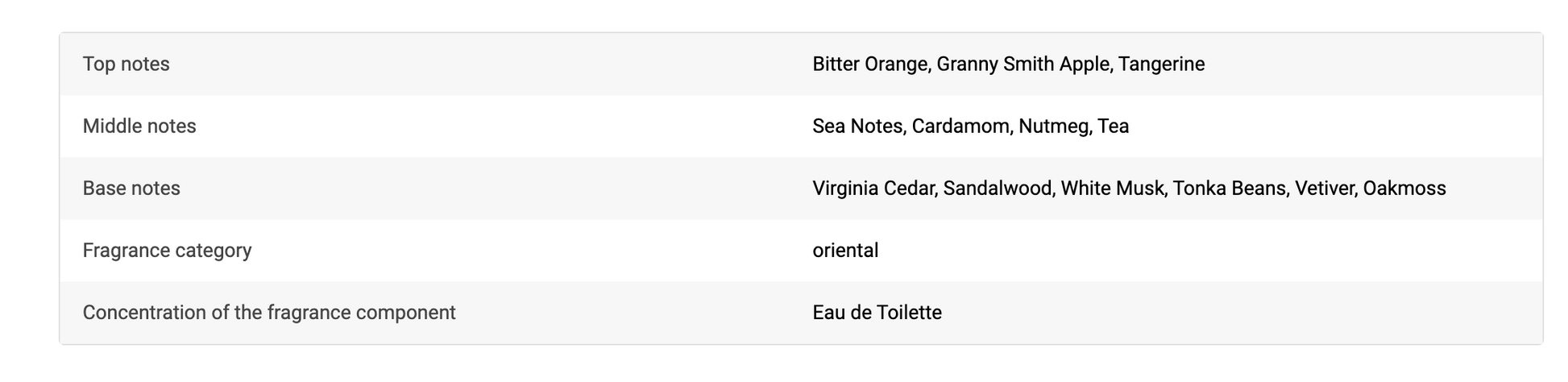Click the oriental fragrance category value
Image resolution: width=1568 pixels, height=382 pixels.
(845, 251)
